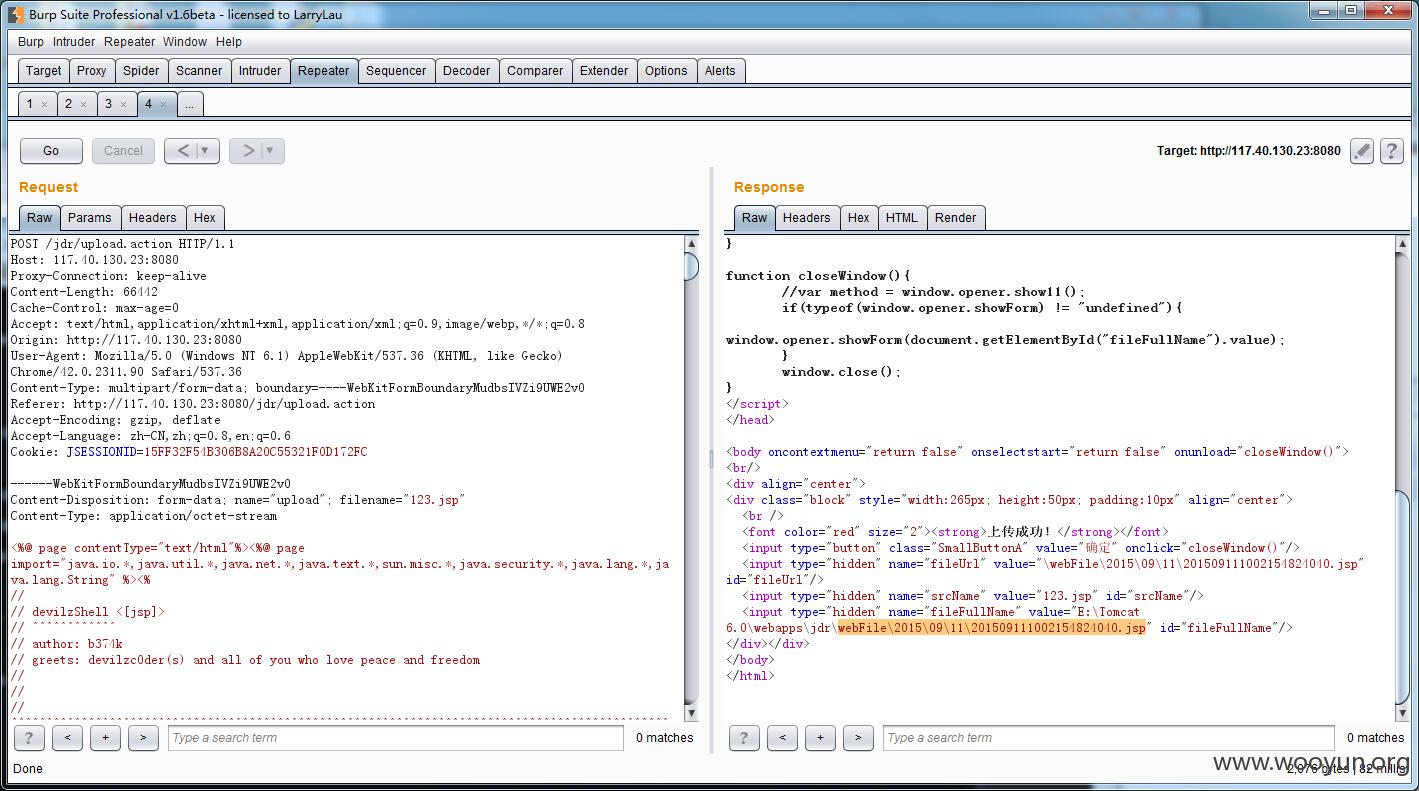The image size is (1419, 791).
Task: Close Repeater tab 3 with its x
Action: tap(123, 104)
